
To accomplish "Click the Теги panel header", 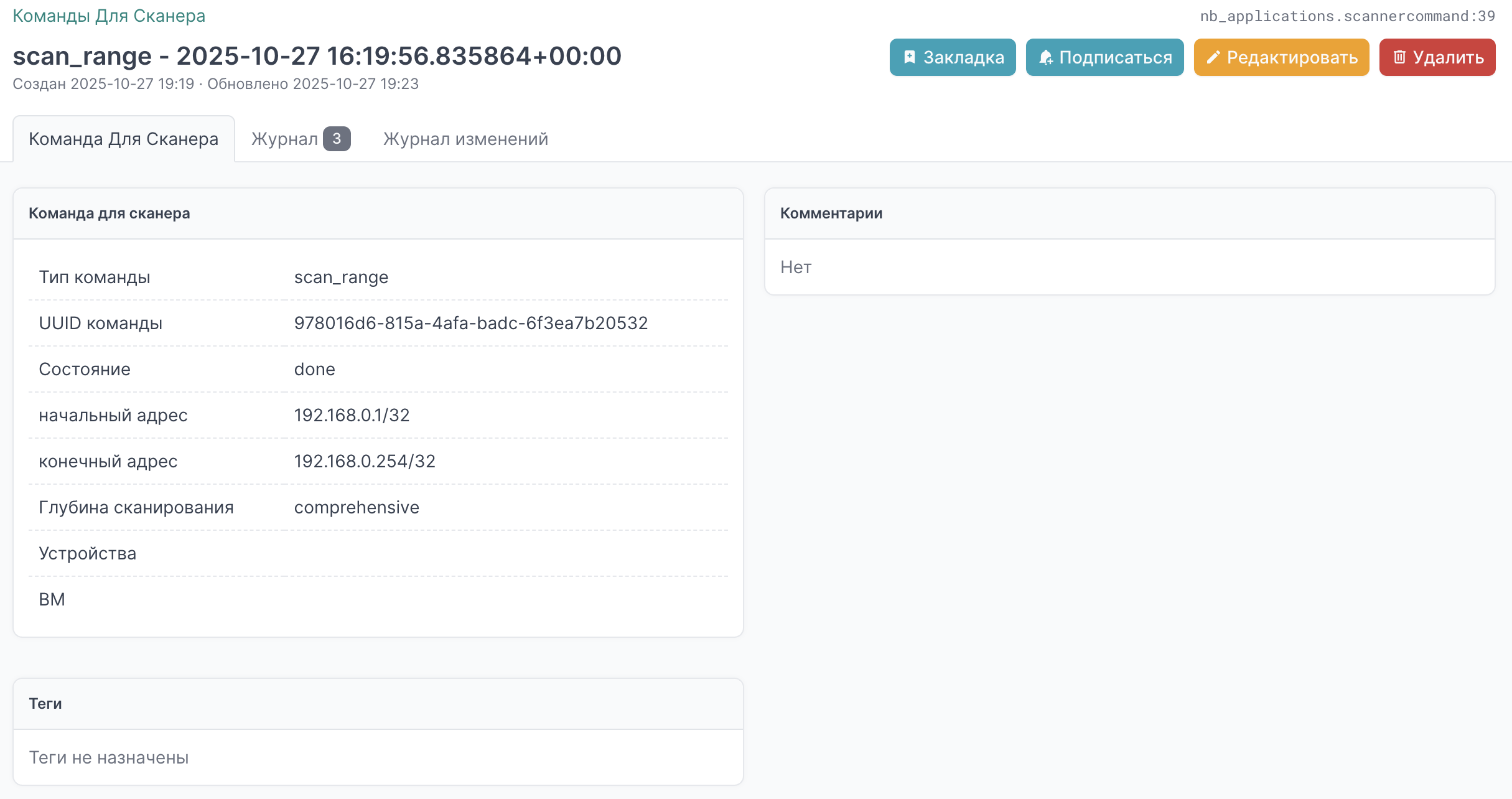I will [45, 704].
